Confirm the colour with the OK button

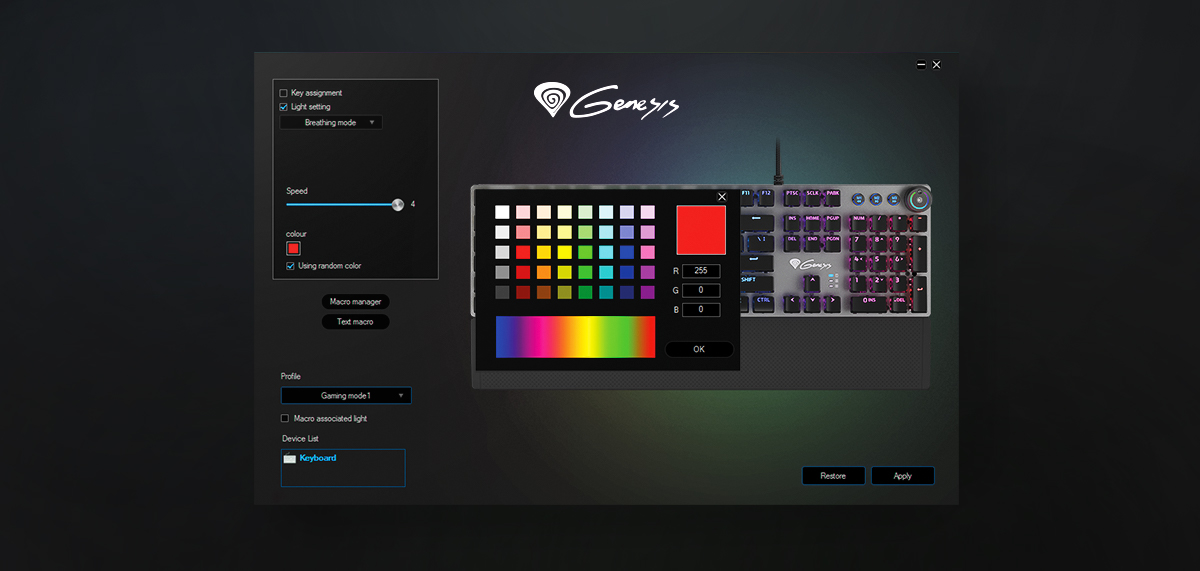tap(698, 349)
